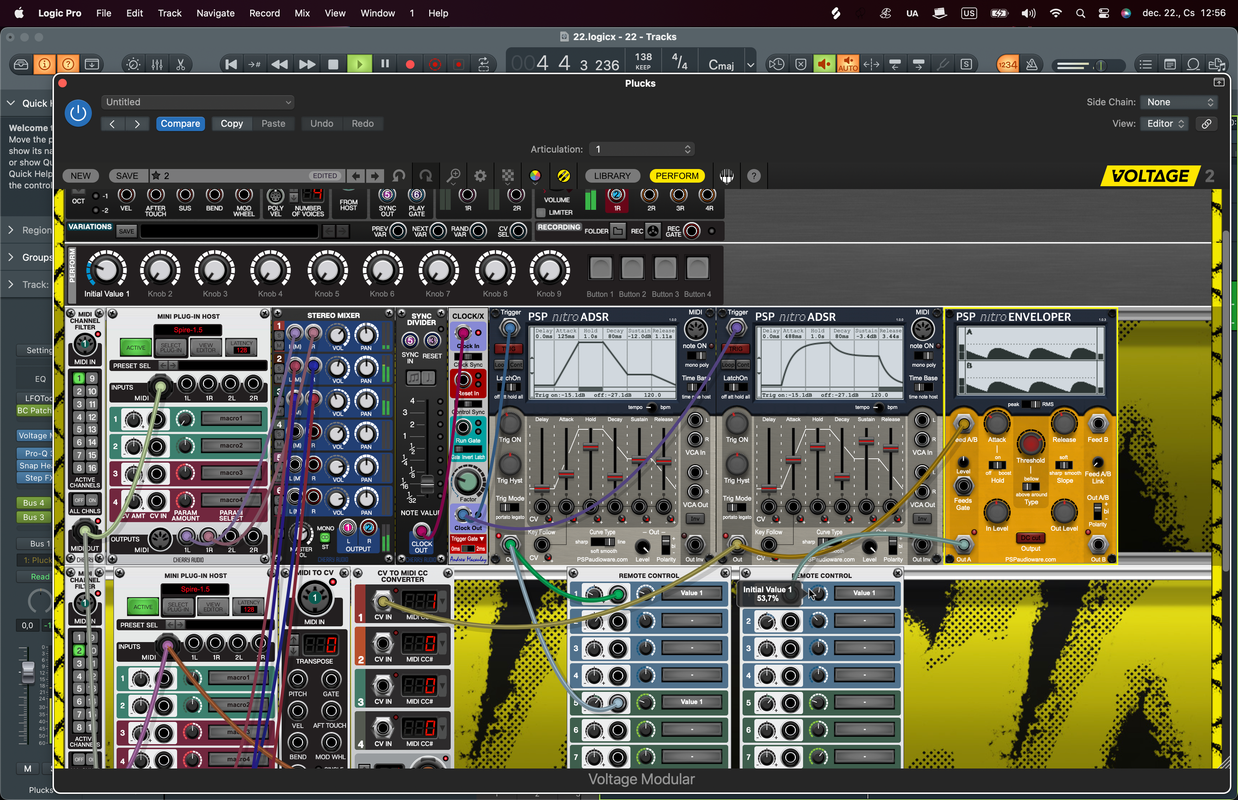Image resolution: width=1238 pixels, height=800 pixels.
Task: Open the View Editor dropdown
Action: (1165, 124)
